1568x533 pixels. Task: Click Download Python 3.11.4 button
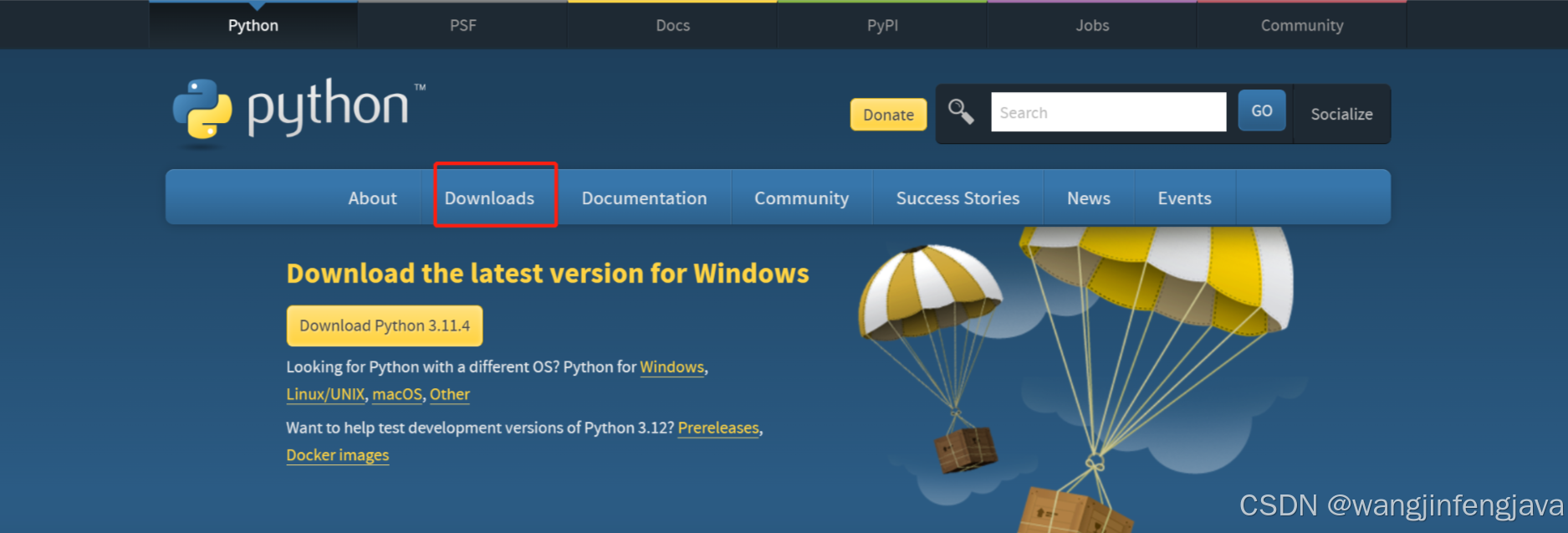385,325
